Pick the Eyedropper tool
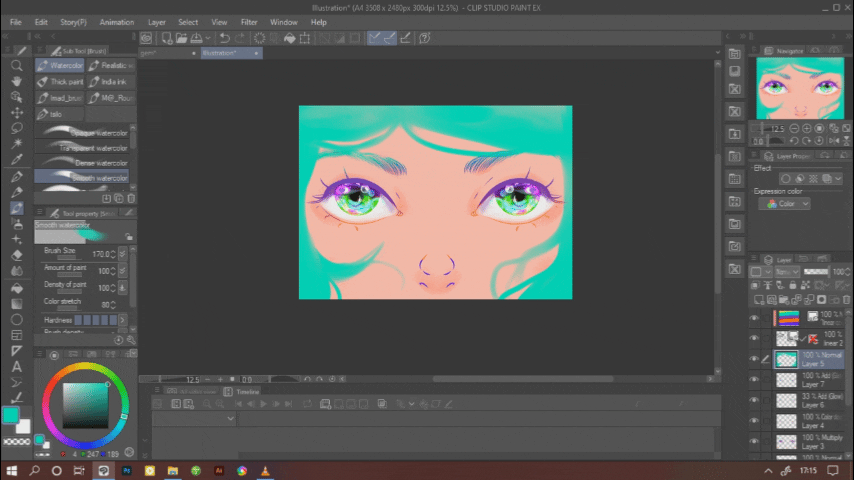 tap(17, 159)
